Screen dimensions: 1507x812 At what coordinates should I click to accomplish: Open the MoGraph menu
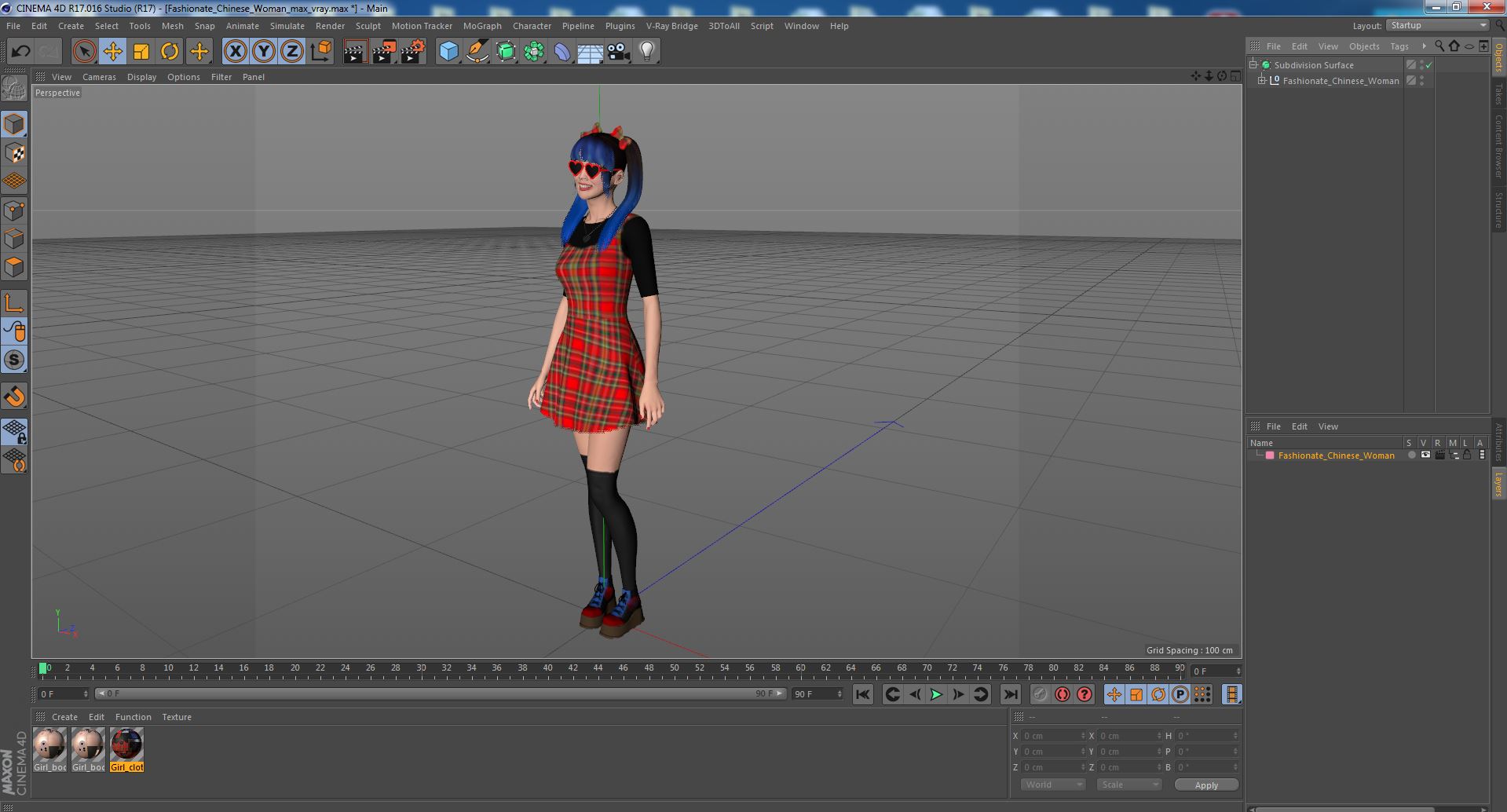(x=482, y=26)
